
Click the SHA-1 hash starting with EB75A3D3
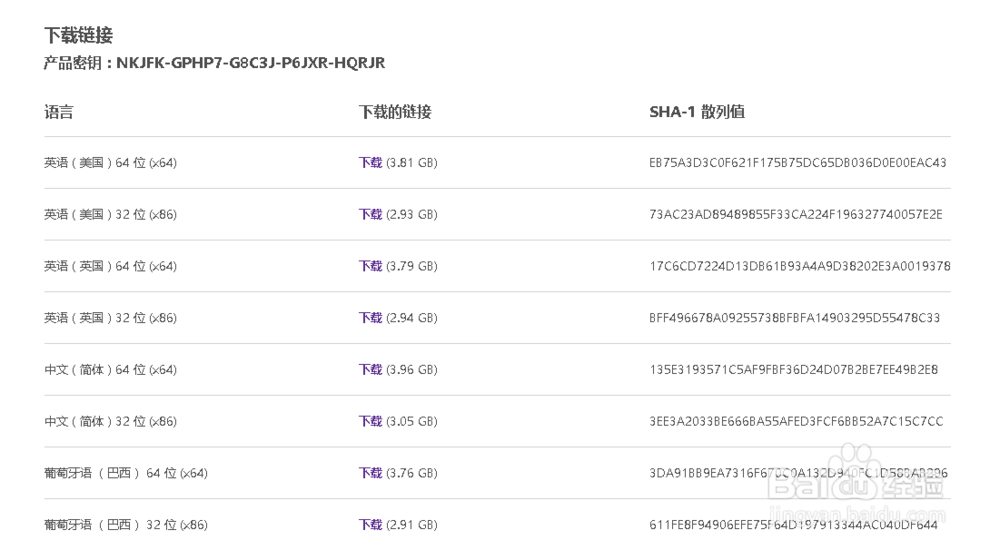coord(797,162)
